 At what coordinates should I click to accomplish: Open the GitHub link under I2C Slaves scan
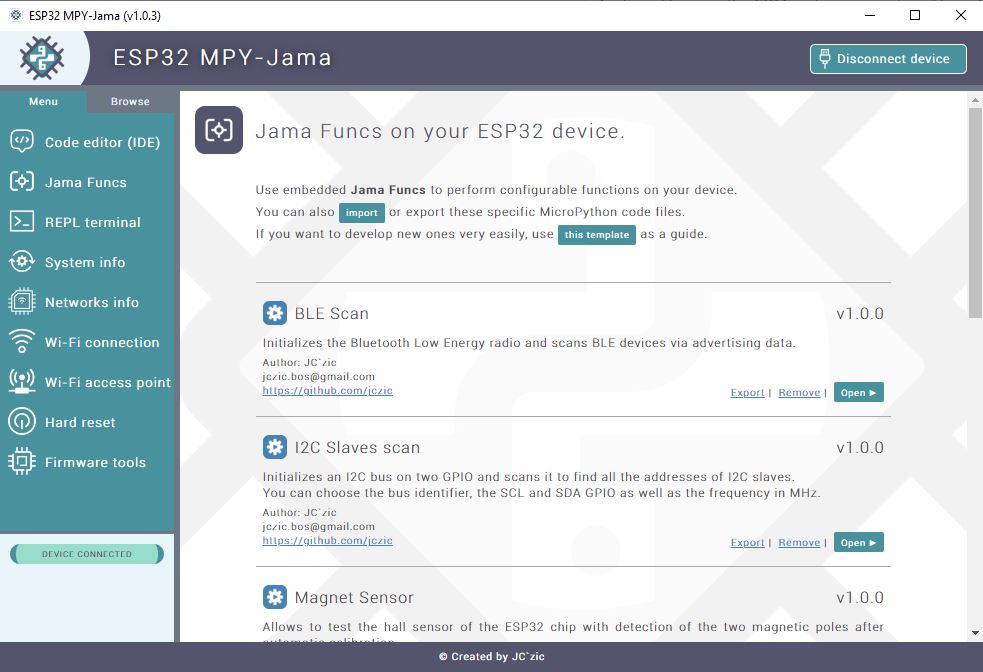[327, 540]
